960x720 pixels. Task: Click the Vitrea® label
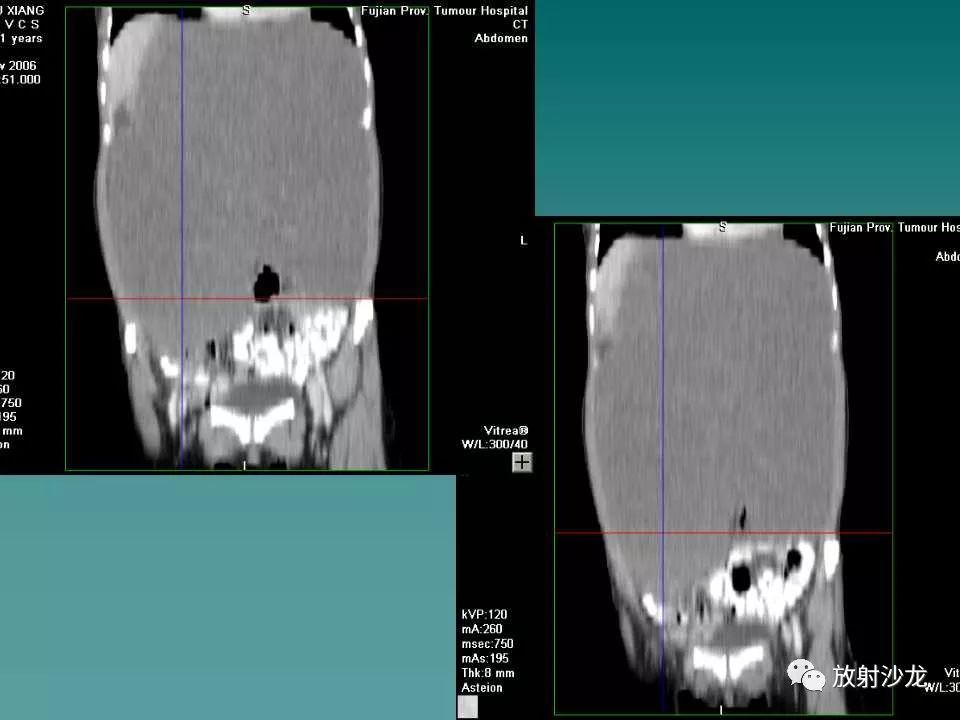point(506,430)
